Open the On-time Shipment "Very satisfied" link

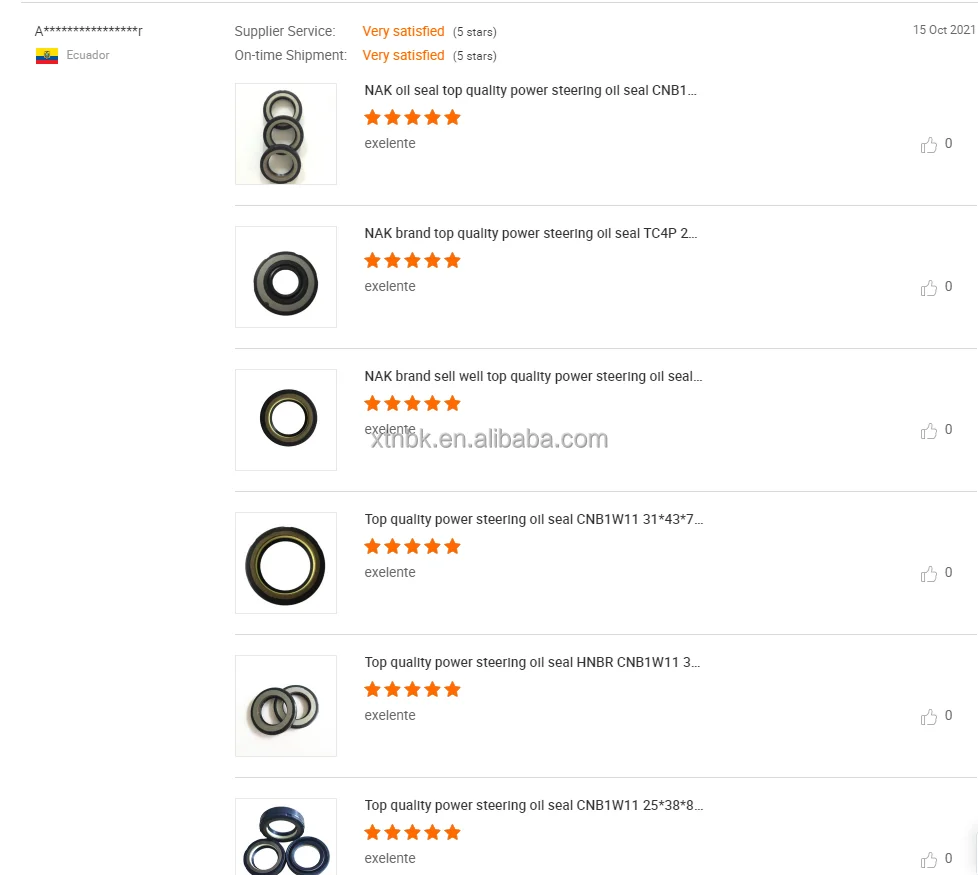(x=403, y=55)
